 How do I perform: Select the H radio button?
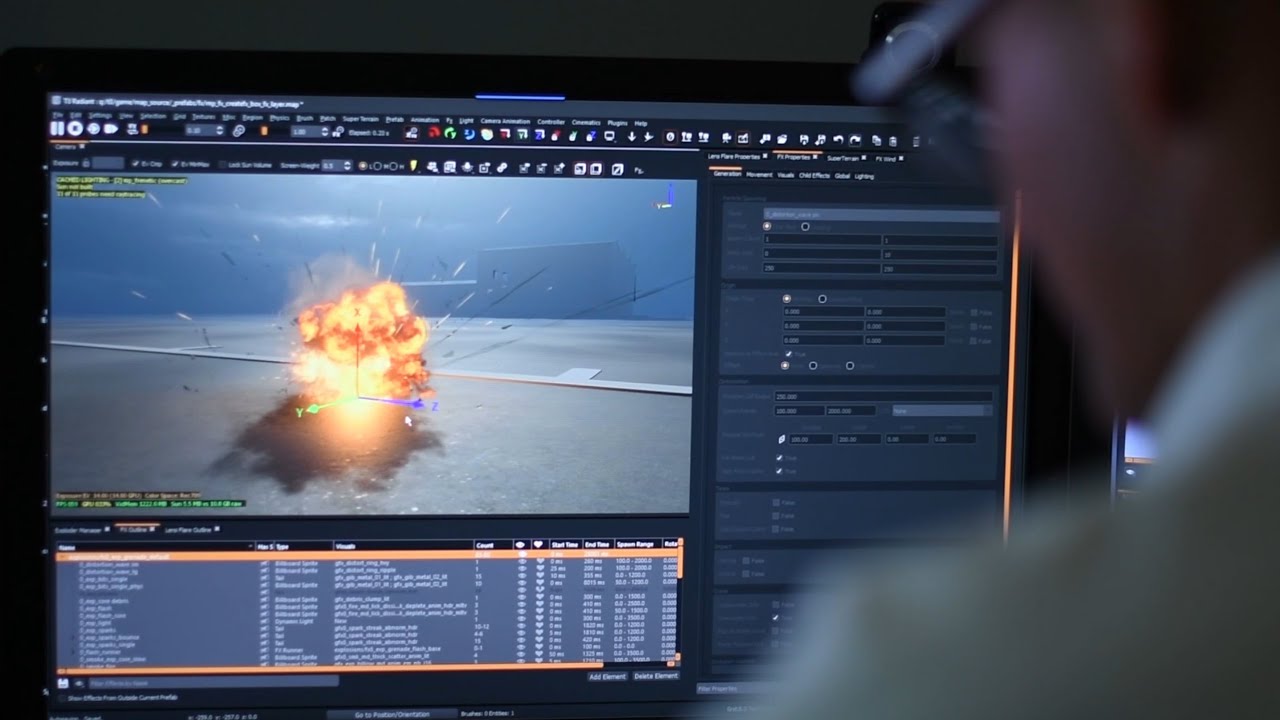click(x=393, y=166)
